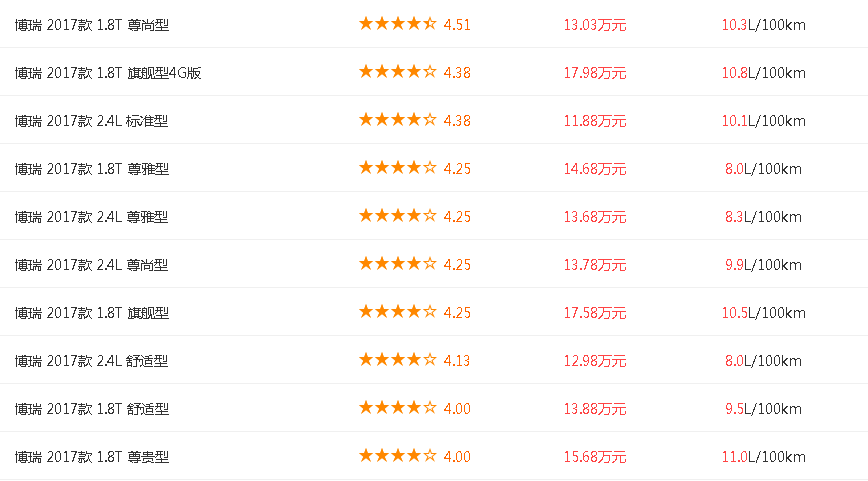Click the star rating for 2.4L 舒适型
The image size is (868, 481).
[398, 360]
